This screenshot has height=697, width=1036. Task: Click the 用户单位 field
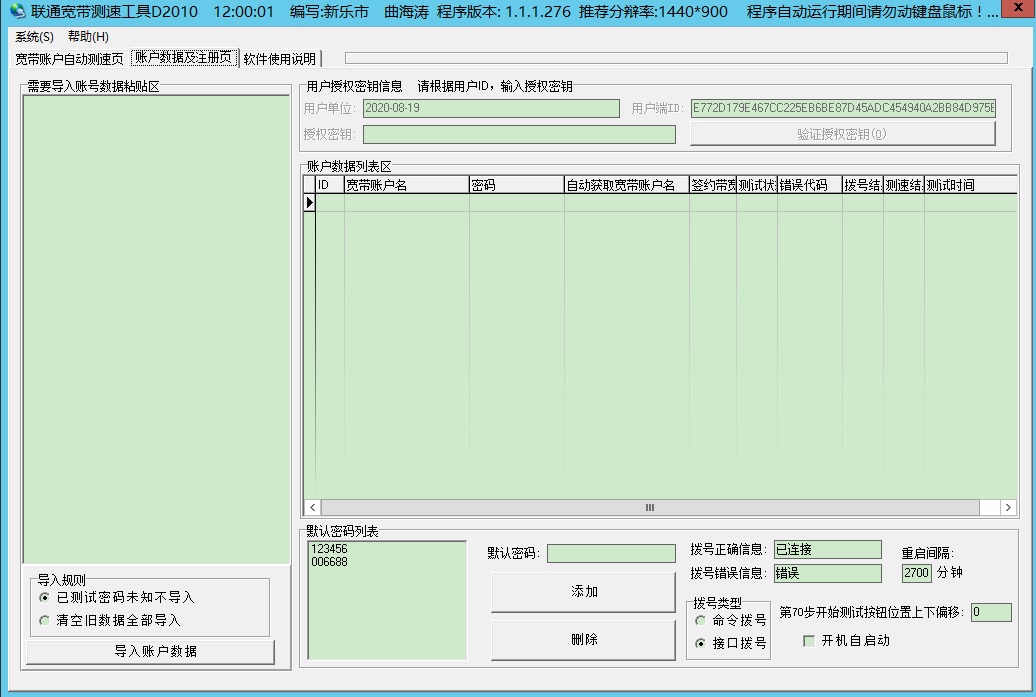491,108
